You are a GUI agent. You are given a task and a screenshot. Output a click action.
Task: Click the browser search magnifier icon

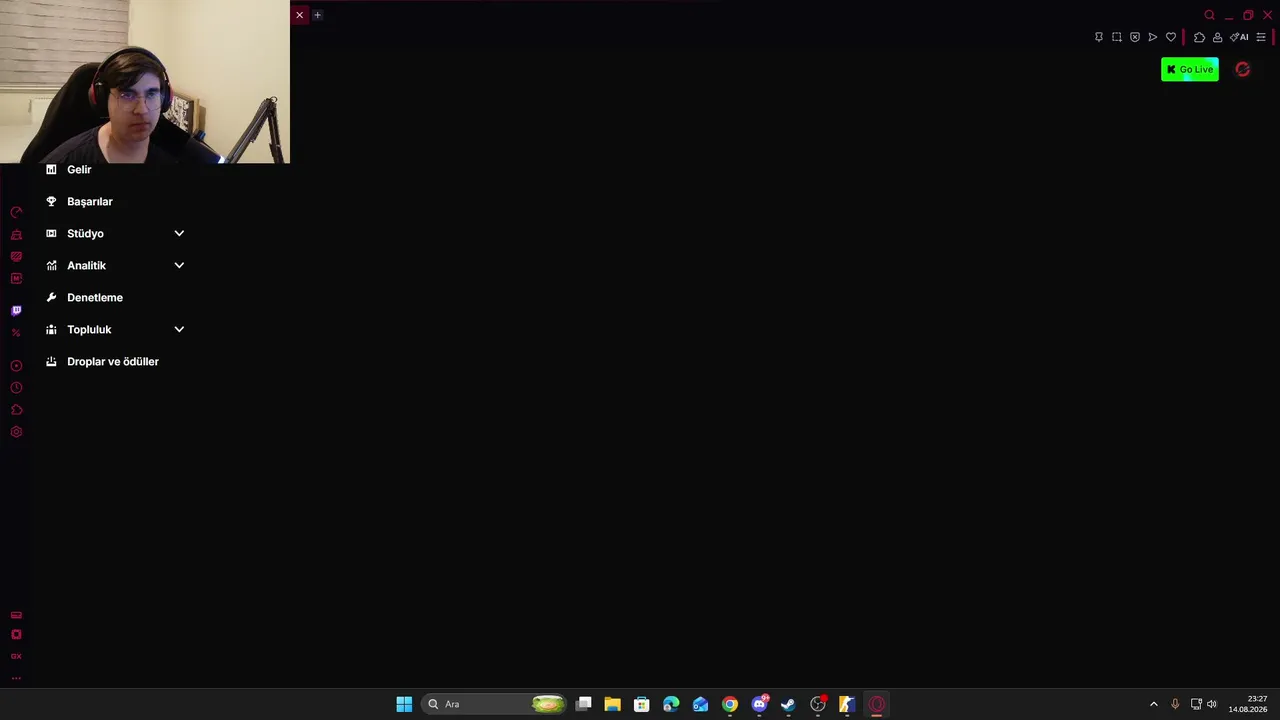click(x=1210, y=15)
